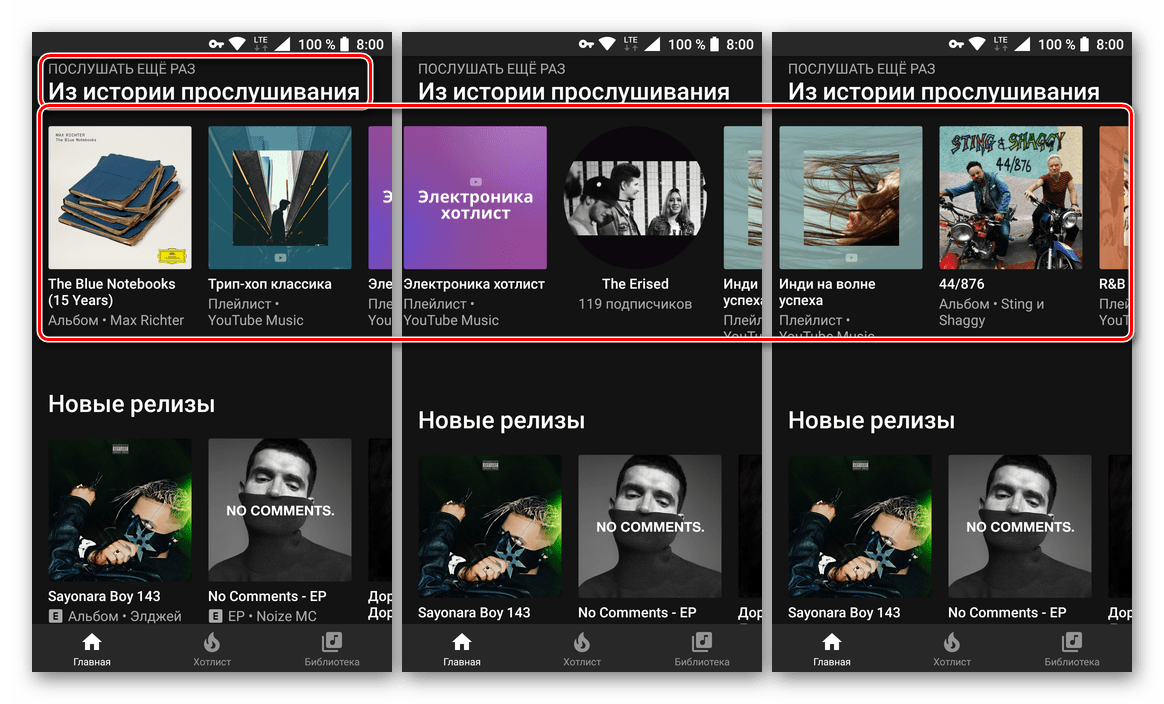The width and height of the screenshot is (1164, 704).
Task: Tap VPN key icon in left phone status bar
Action: [x=216, y=45]
